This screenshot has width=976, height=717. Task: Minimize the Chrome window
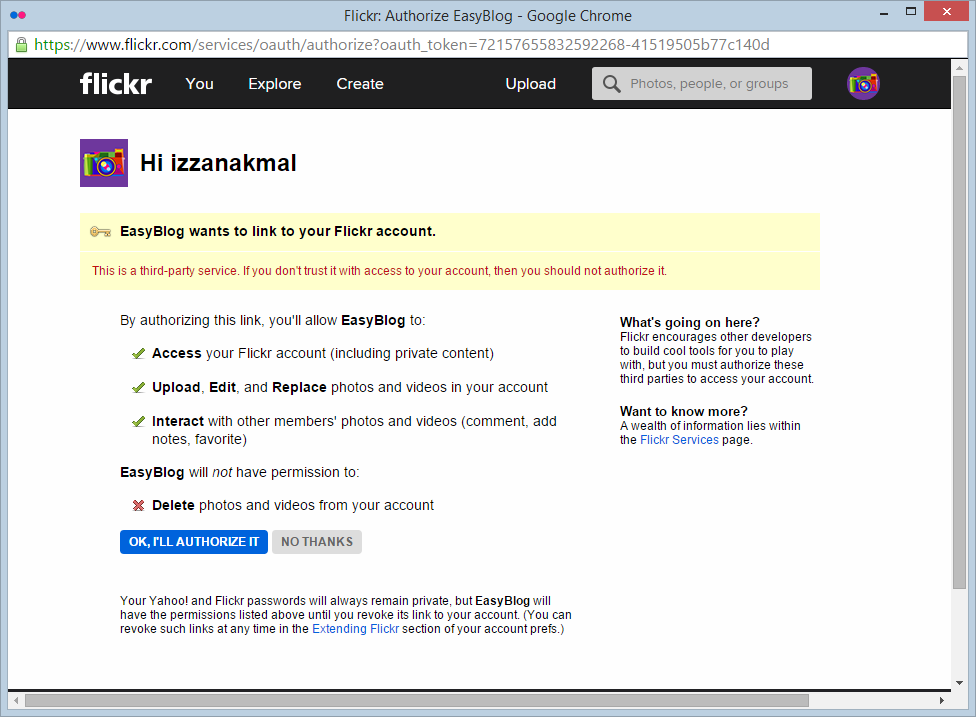coord(884,12)
